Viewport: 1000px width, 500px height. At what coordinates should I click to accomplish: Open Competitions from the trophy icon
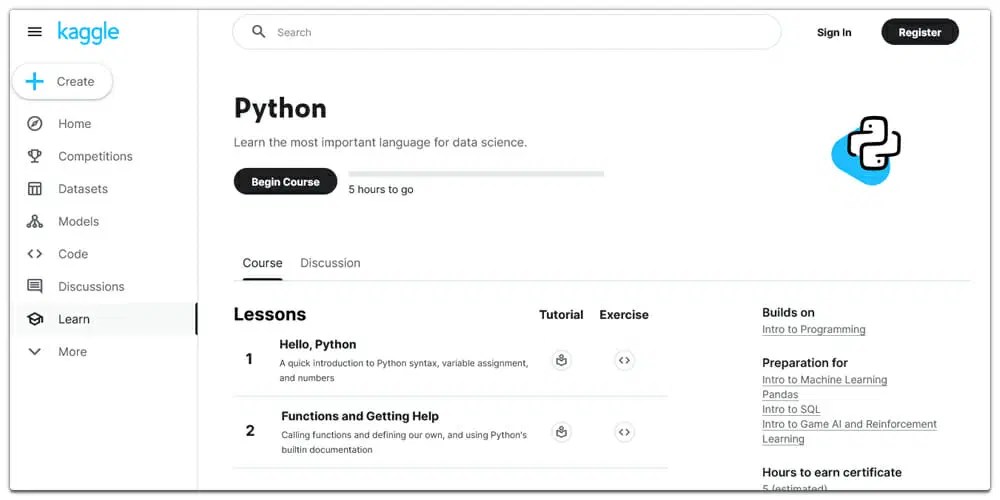pos(35,156)
